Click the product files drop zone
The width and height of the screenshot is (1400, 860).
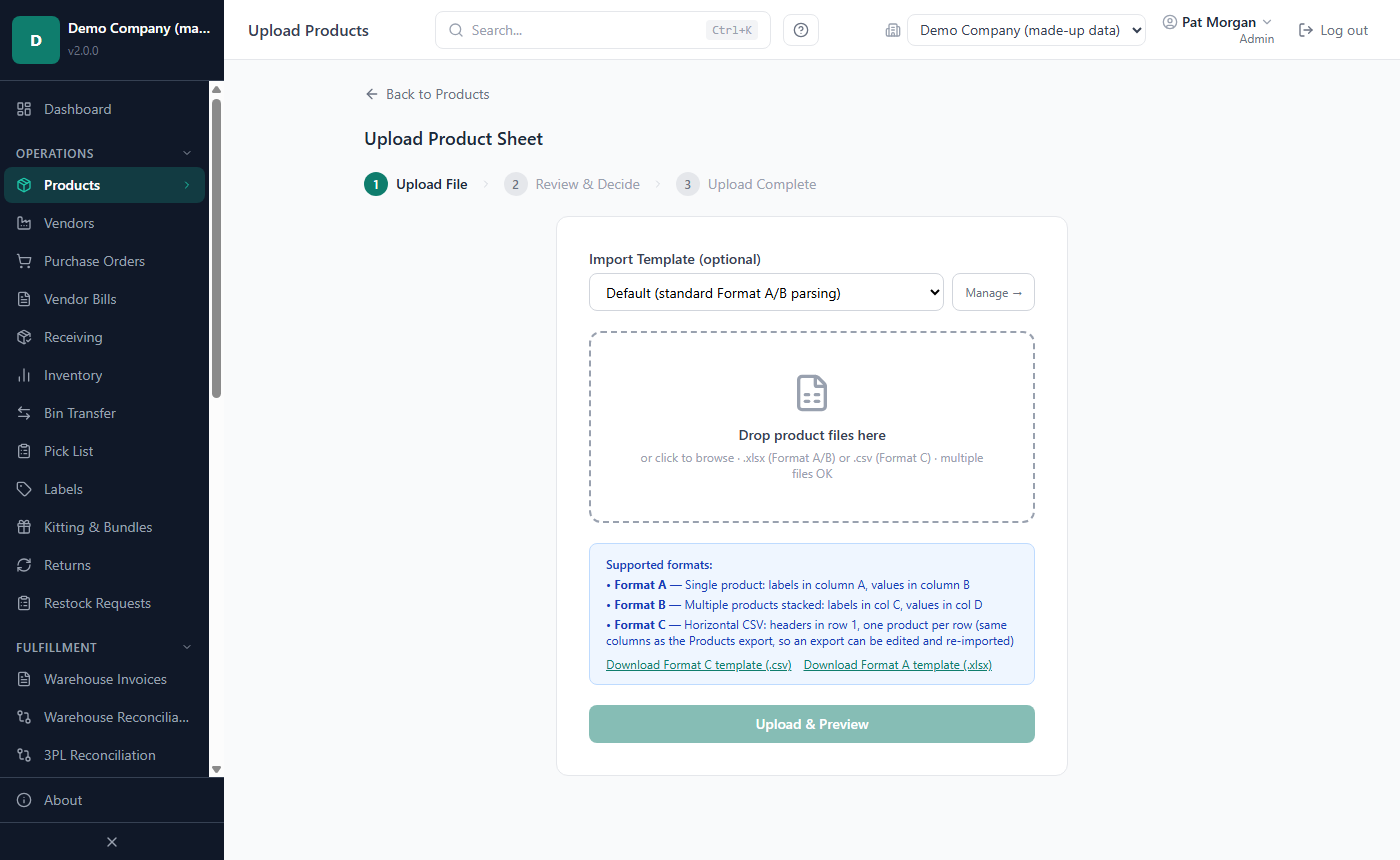click(x=812, y=427)
